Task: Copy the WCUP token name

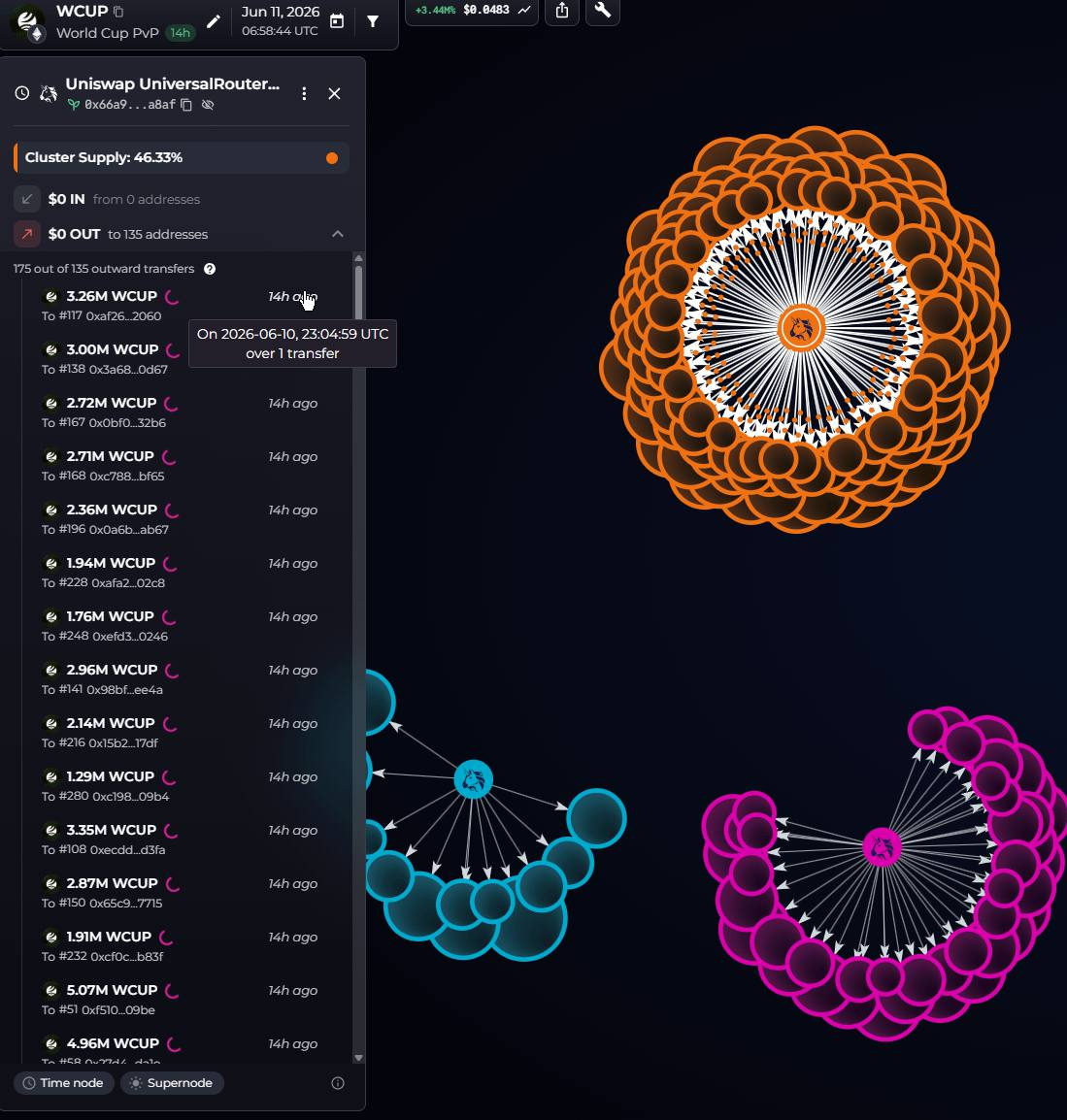Action: click(118, 12)
